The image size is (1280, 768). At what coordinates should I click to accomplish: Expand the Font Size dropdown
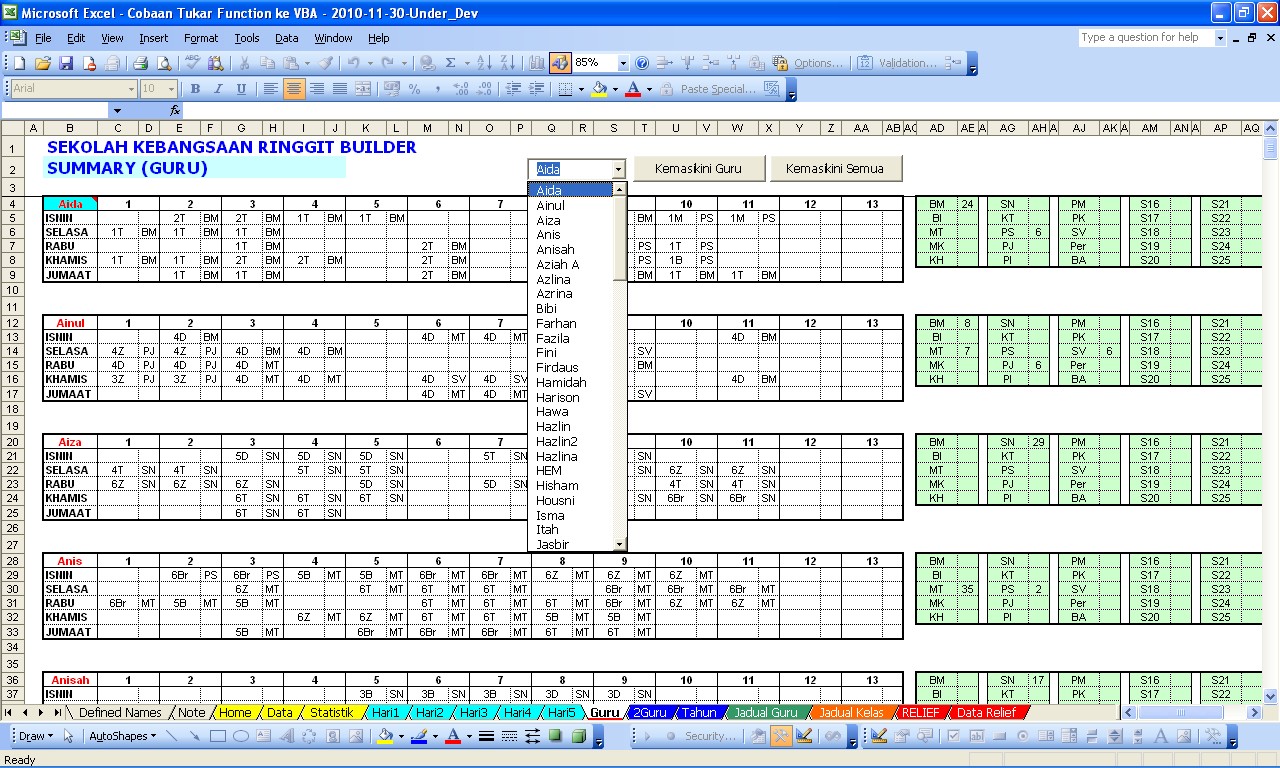172,89
